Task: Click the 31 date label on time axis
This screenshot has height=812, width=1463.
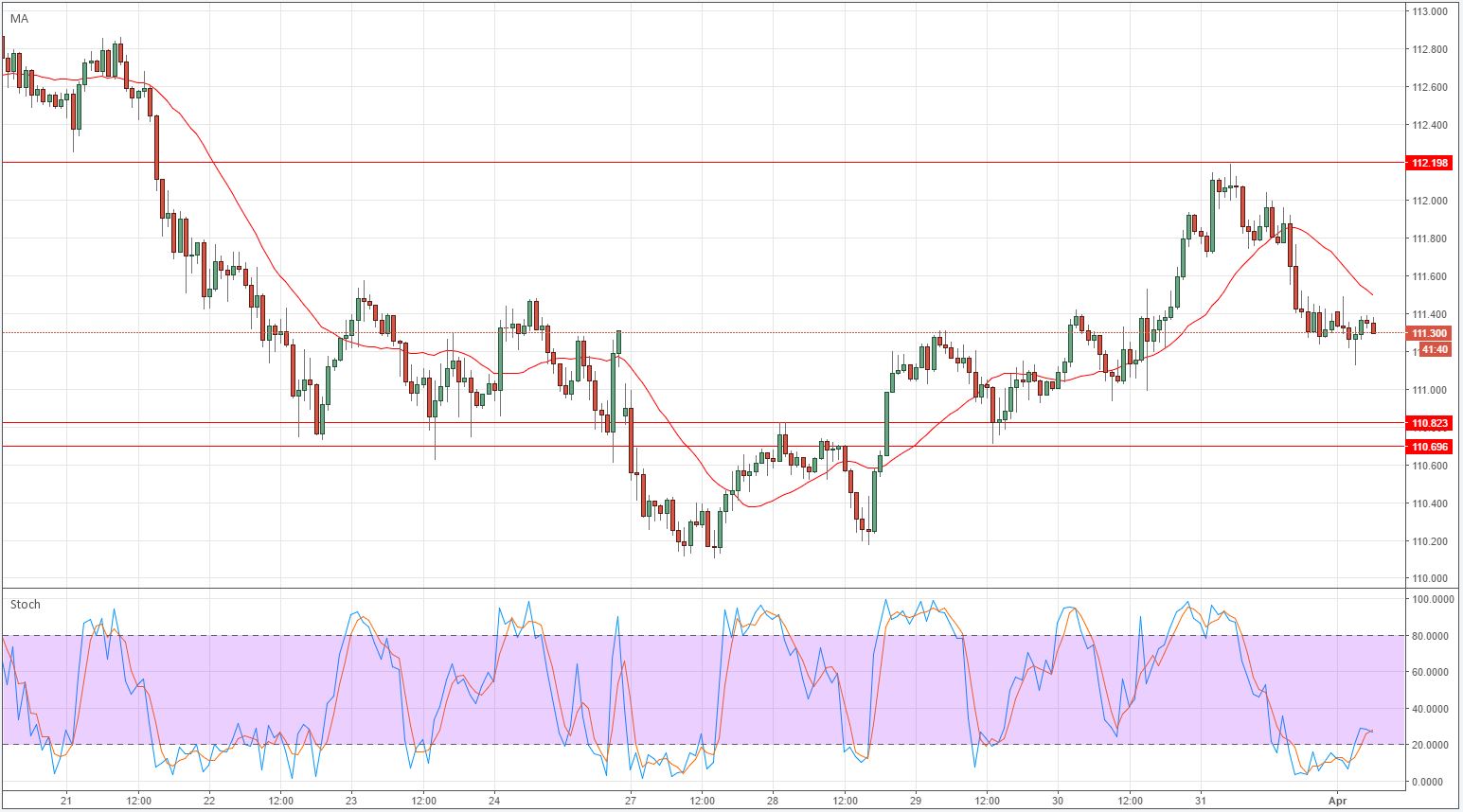Action: point(1201,800)
